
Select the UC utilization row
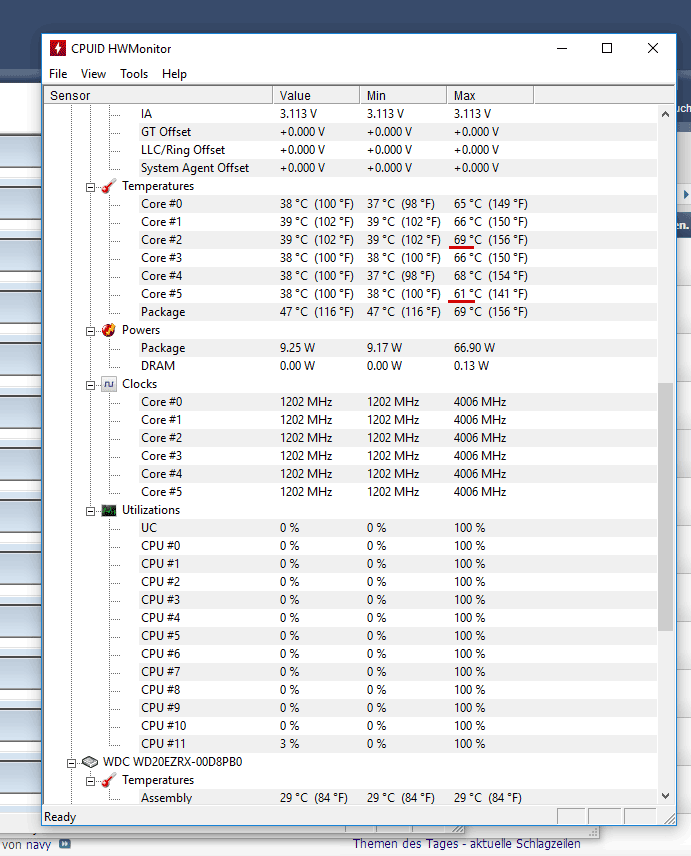[x=398, y=528]
